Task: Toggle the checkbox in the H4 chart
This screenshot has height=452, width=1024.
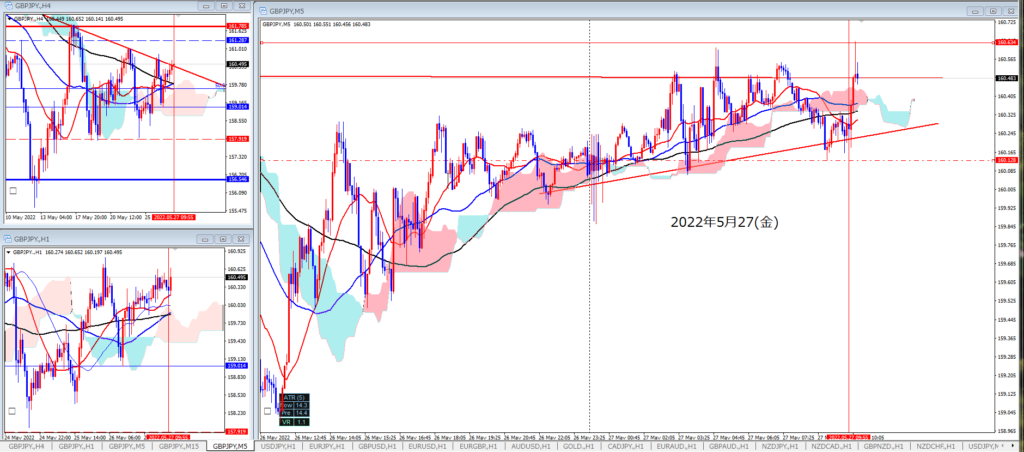Action: point(13,188)
